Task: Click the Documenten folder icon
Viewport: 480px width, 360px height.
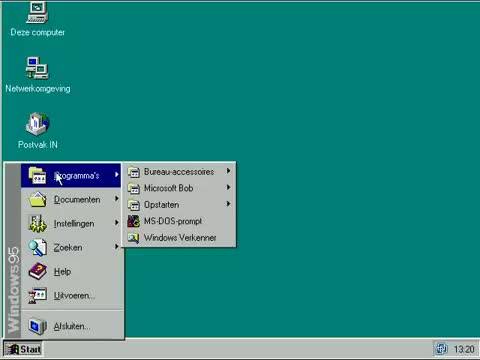Action: (37, 199)
